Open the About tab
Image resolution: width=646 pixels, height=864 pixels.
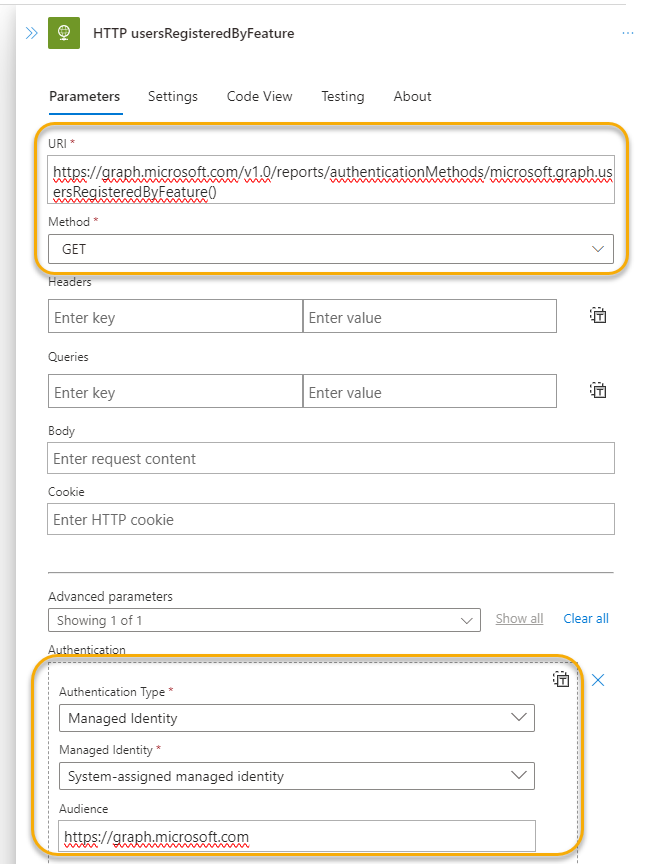tap(412, 96)
